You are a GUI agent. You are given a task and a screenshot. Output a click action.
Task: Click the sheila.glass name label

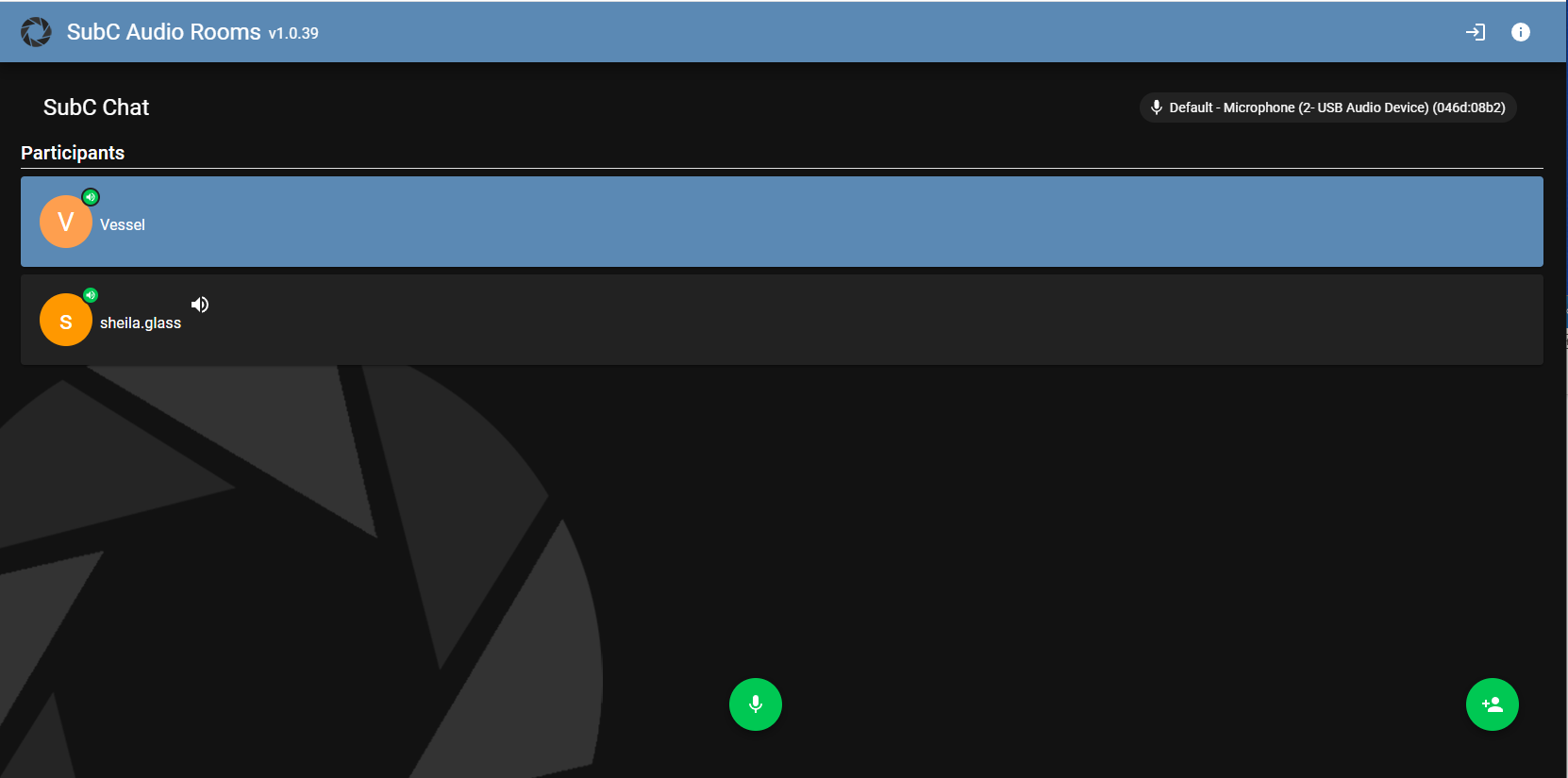tap(141, 323)
